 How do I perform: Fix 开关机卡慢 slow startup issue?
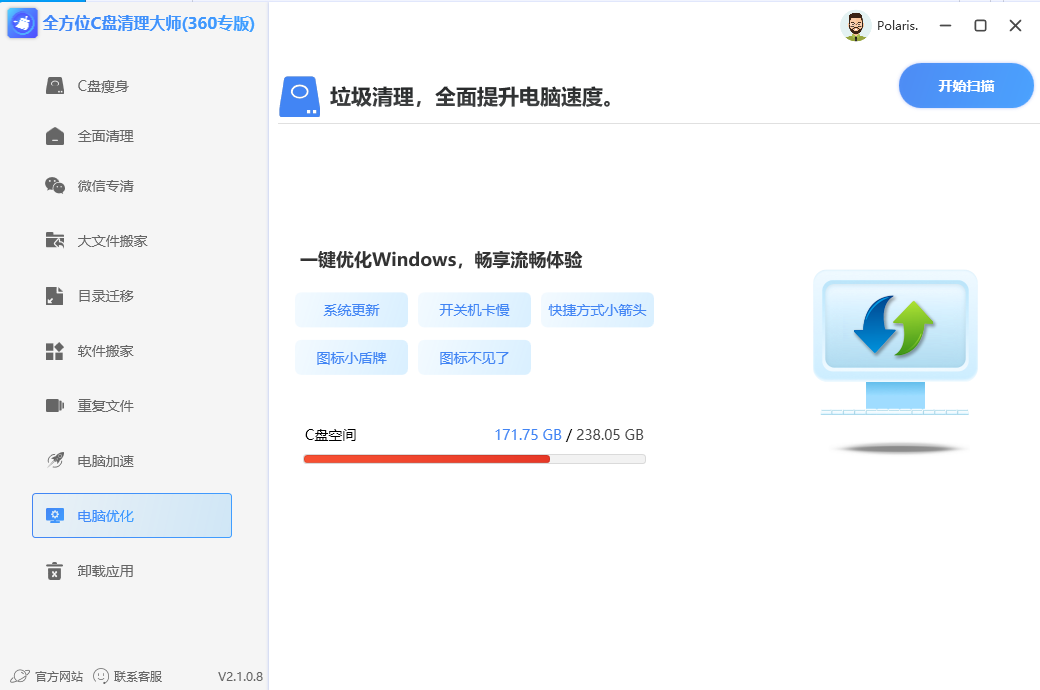(474, 310)
